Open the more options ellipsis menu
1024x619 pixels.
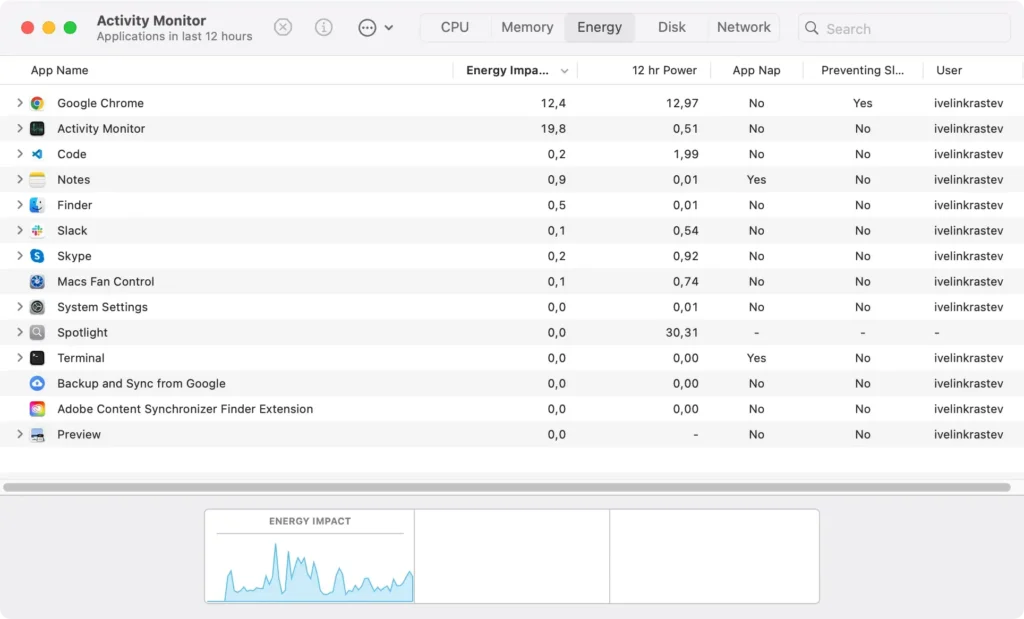(376, 27)
